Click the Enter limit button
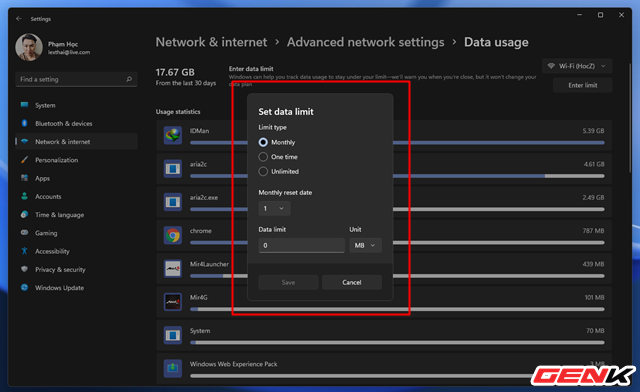Viewport: 640px width, 392px height. point(582,85)
